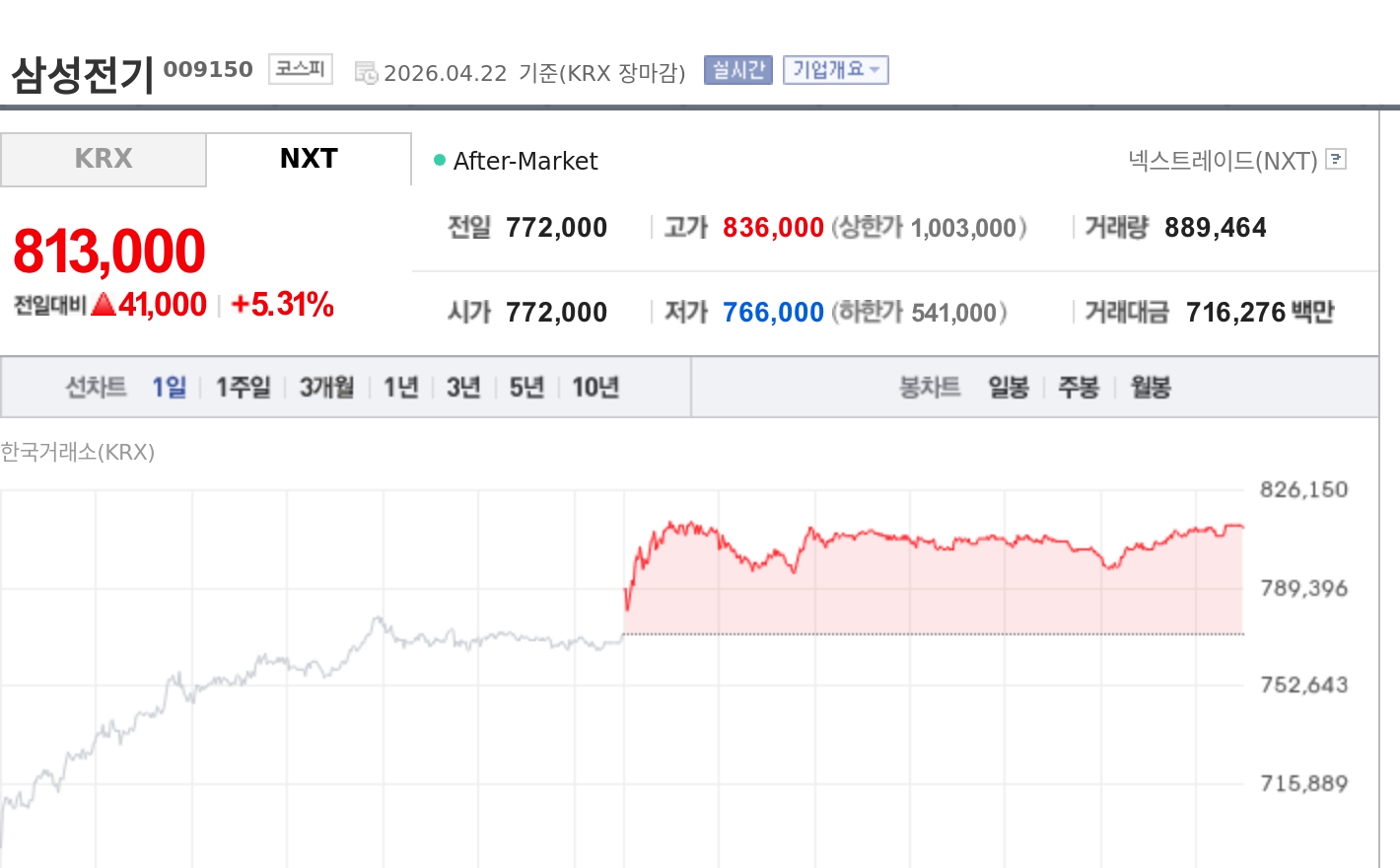Show the 주봉 weekly candle chart
Viewport: 1400px width, 868px height.
pos(1079,387)
